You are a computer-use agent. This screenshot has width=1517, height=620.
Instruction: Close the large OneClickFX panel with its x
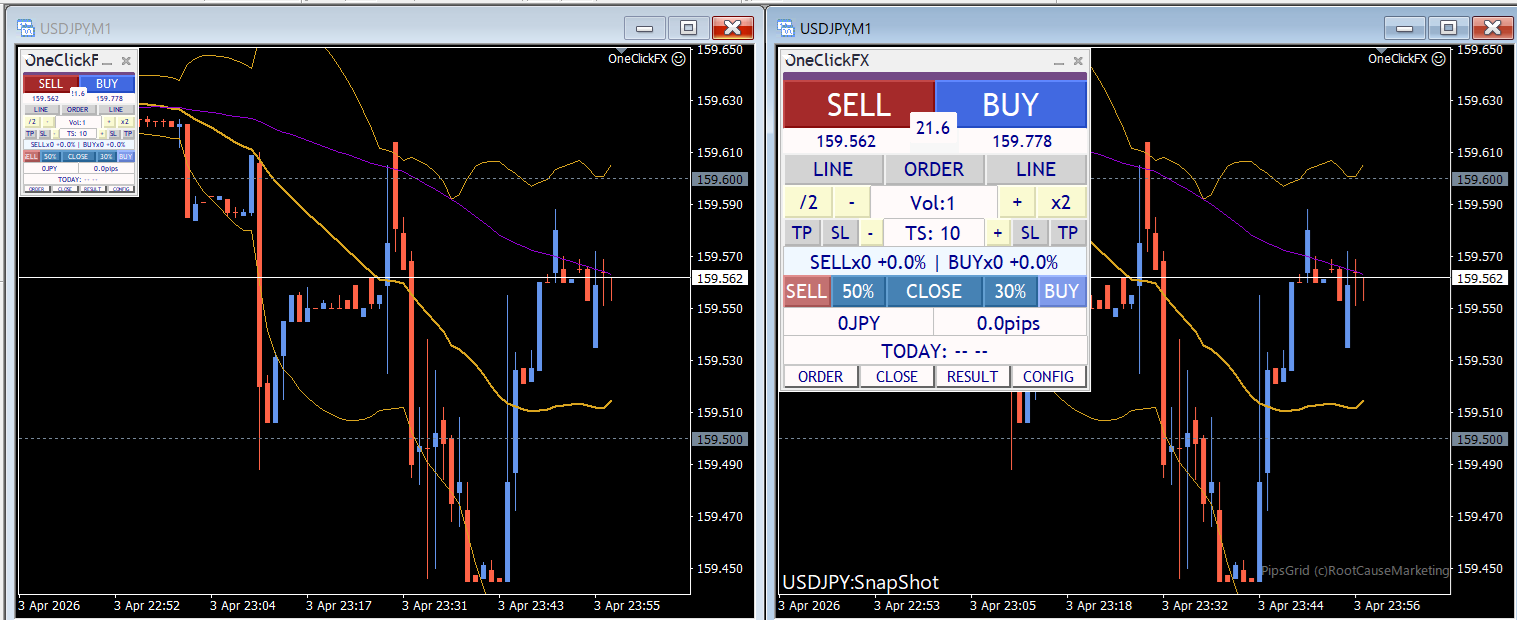coord(1077,61)
